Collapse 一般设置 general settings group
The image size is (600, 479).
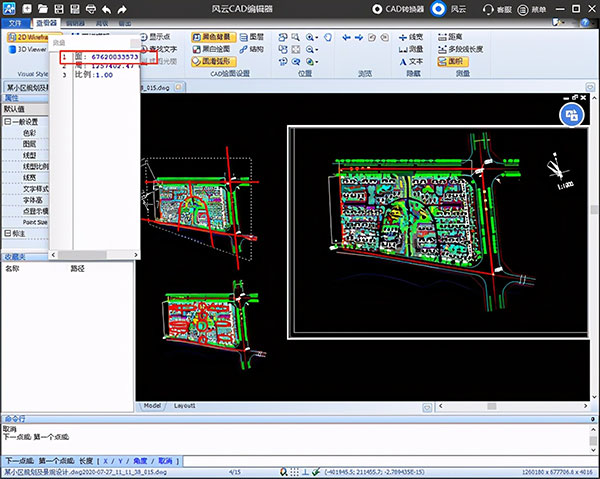tap(7, 122)
